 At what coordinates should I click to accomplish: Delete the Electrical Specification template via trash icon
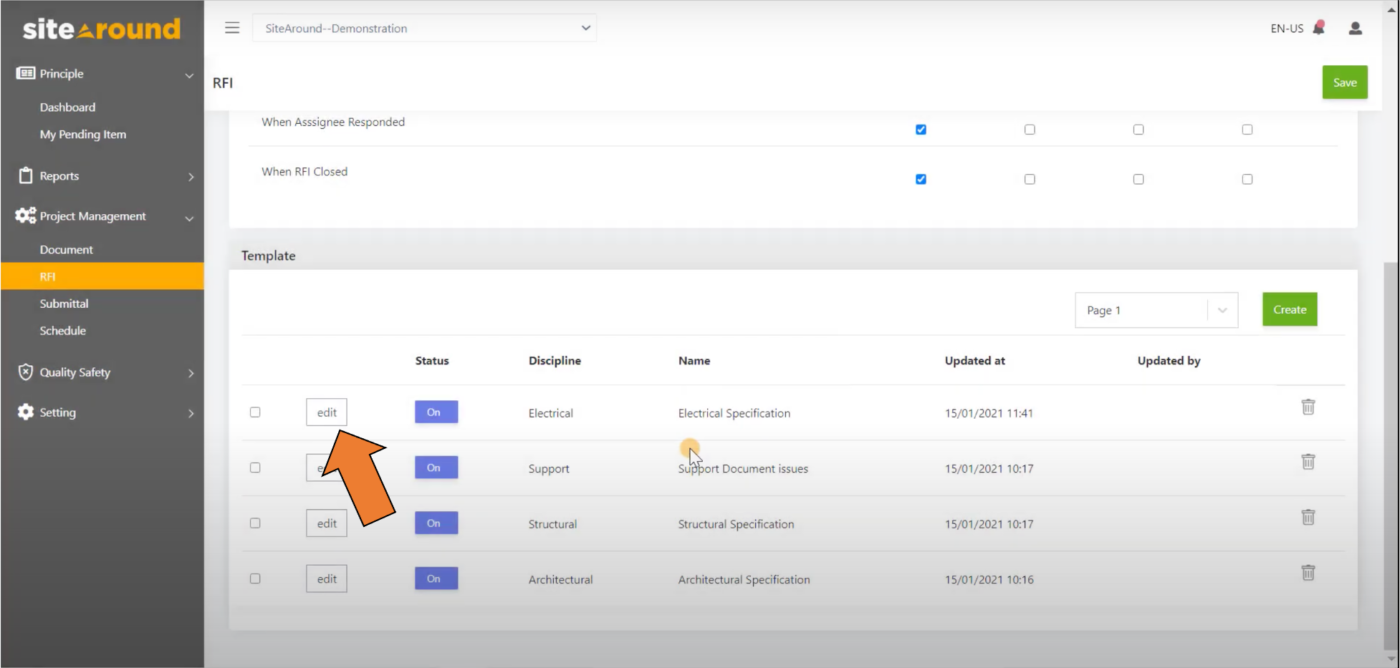pos(1308,407)
